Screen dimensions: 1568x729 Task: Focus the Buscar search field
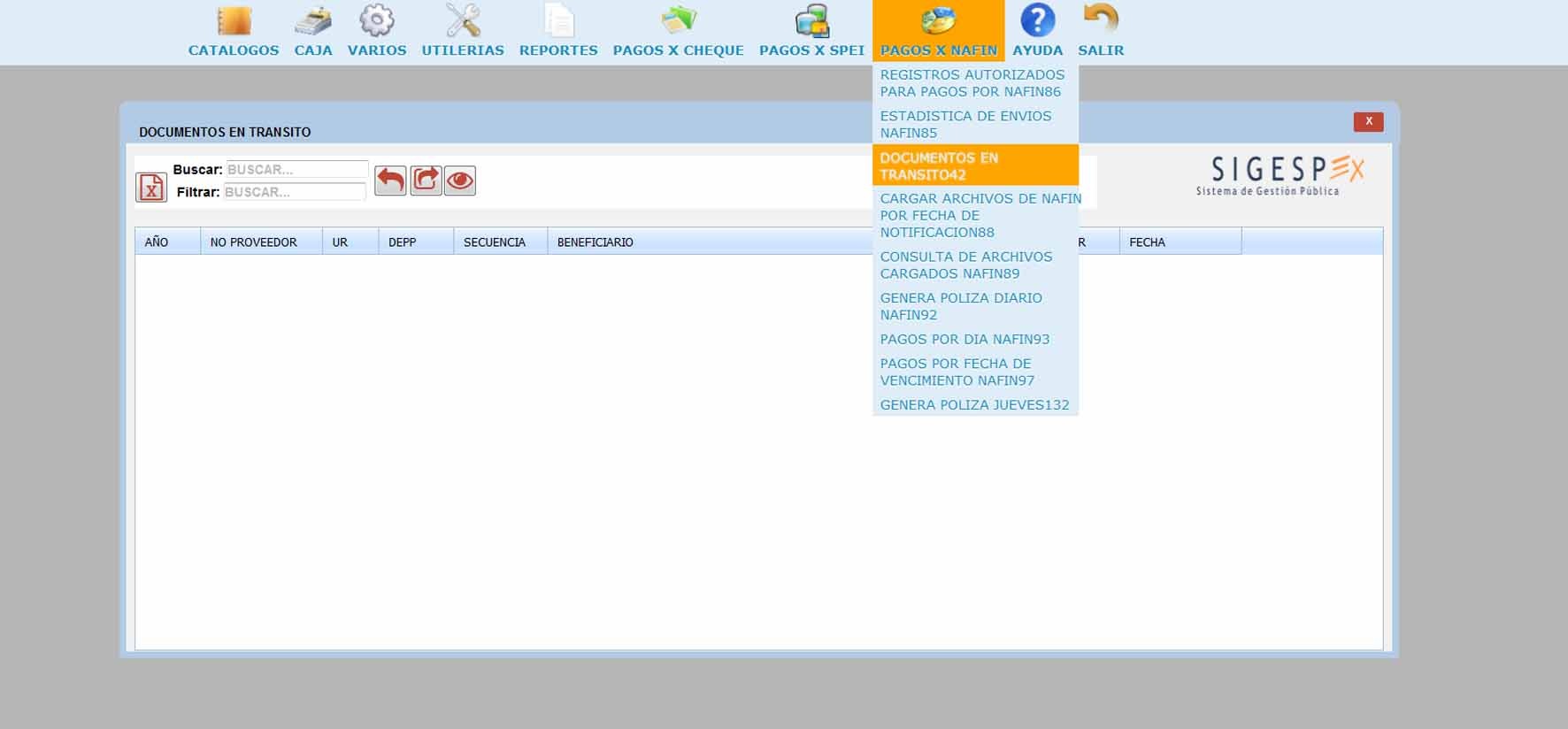click(296, 169)
